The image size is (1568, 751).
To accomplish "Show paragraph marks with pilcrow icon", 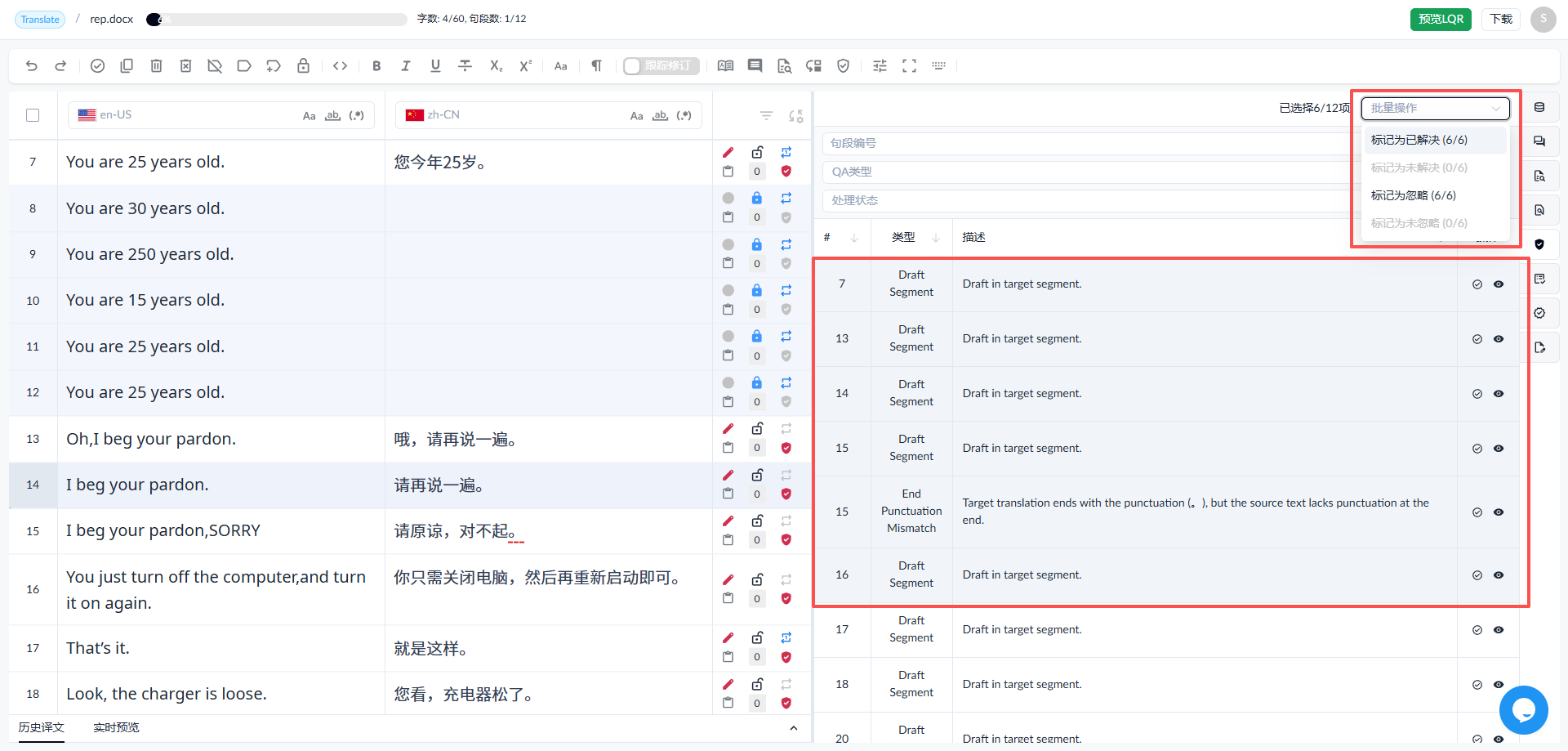I will click(x=596, y=66).
